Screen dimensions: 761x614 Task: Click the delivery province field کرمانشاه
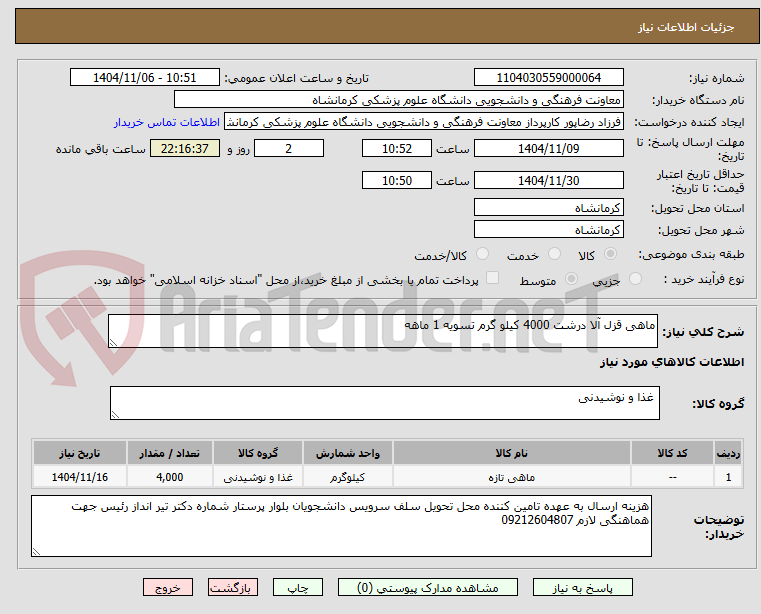[548, 208]
